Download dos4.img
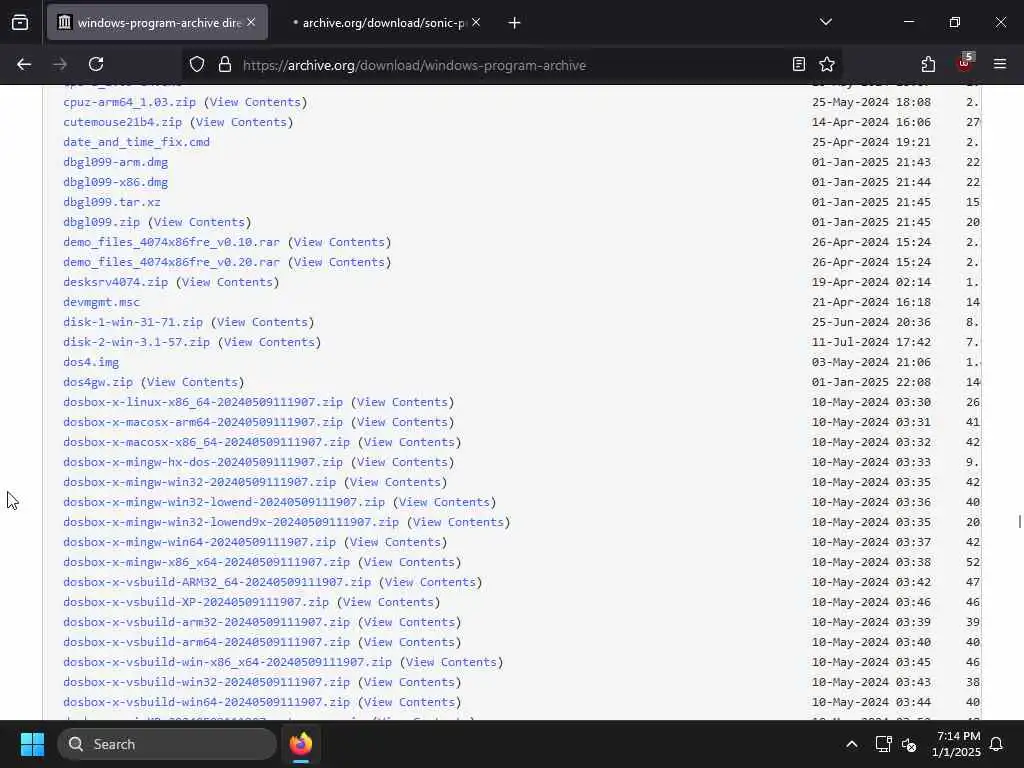Screen dimensions: 1024x768 tap(91, 362)
